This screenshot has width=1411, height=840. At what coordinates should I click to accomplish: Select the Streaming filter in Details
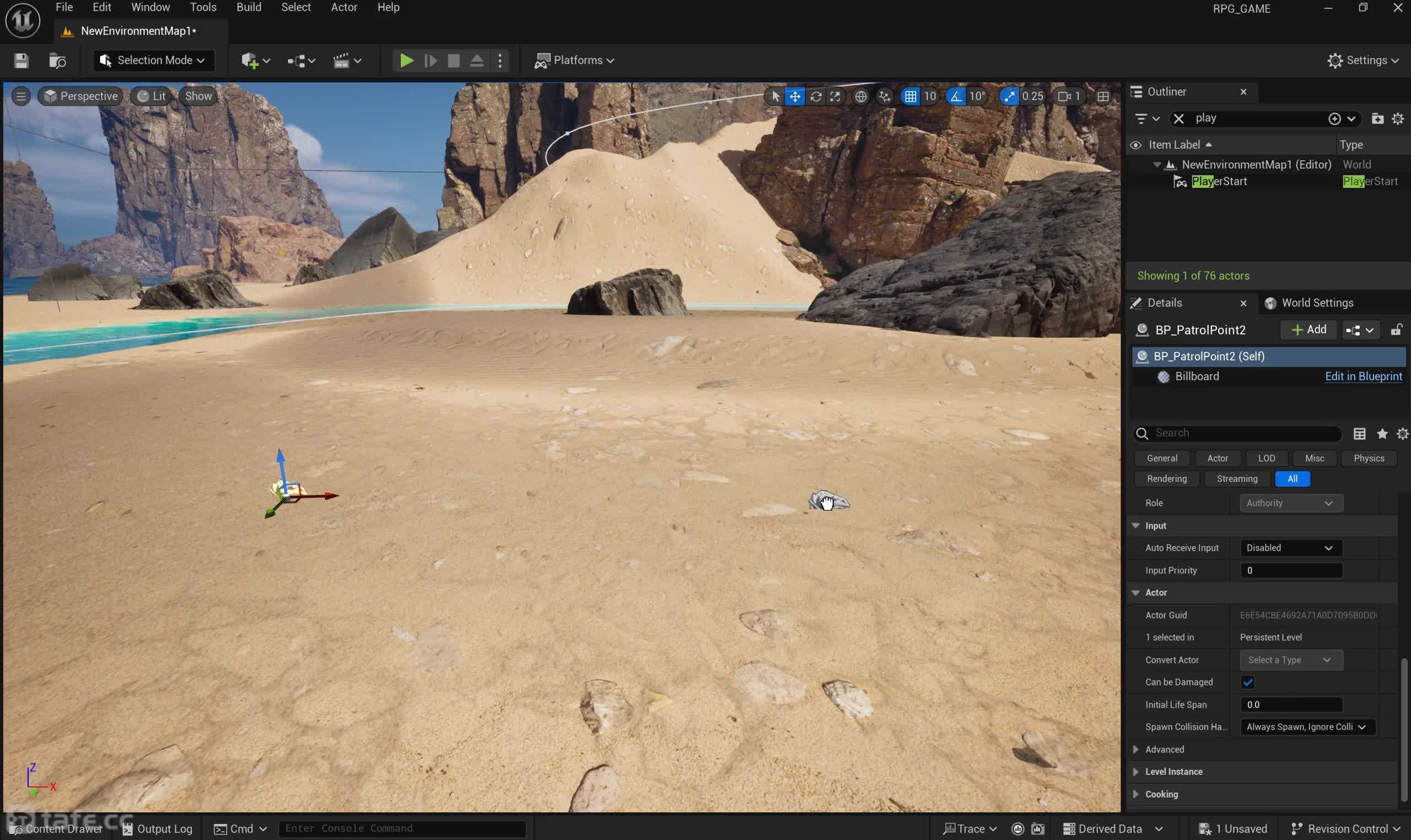pyautogui.click(x=1237, y=479)
